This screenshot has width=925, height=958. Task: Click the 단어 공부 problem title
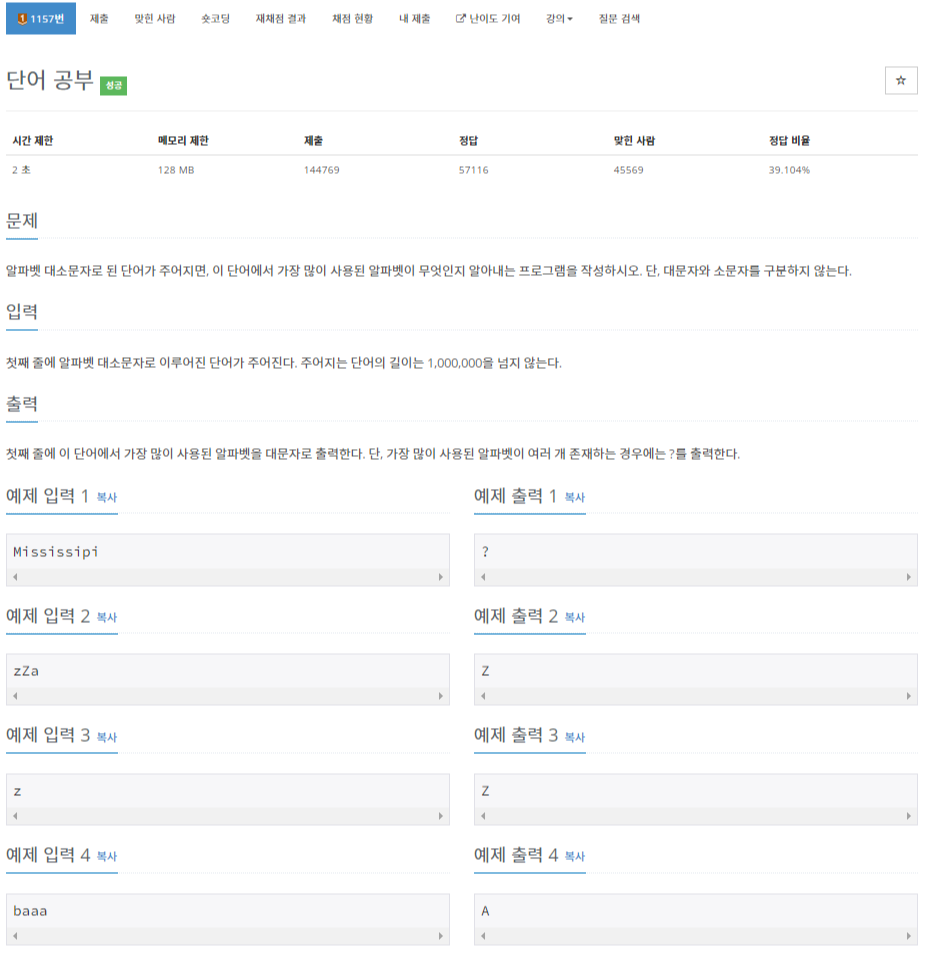[49, 80]
